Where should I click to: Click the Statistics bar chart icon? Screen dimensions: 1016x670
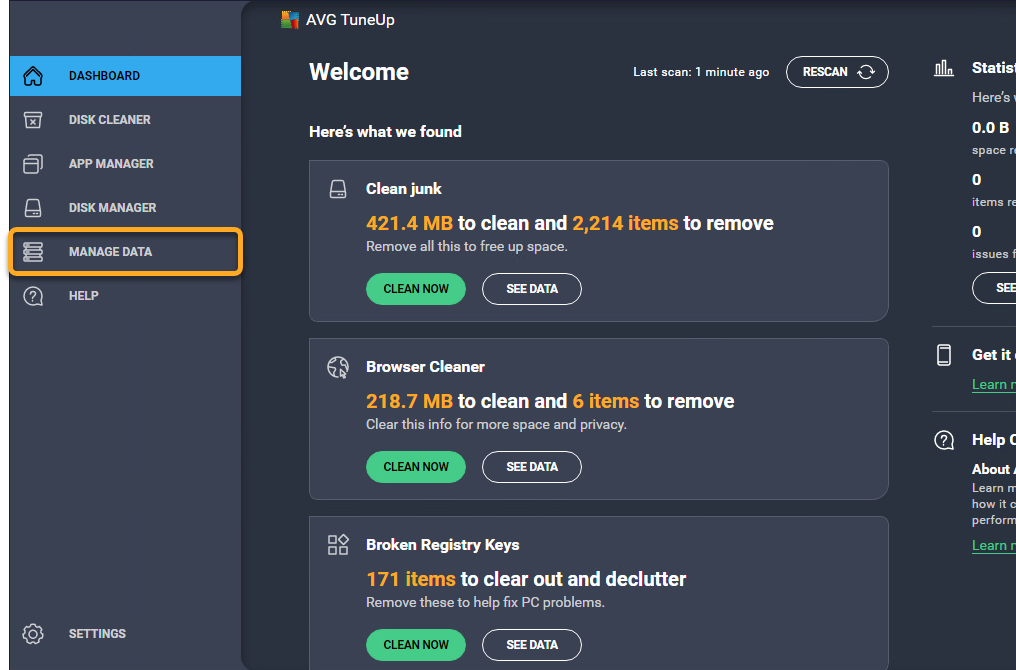pos(943,69)
